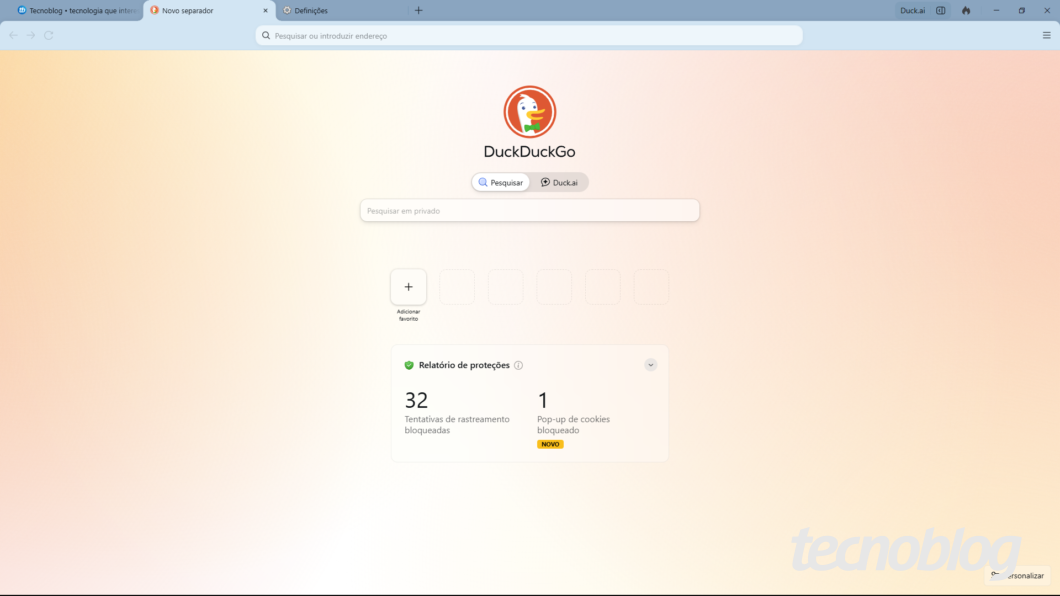Image resolution: width=1060 pixels, height=596 pixels.
Task: Select the Novo separador tab
Action: (x=209, y=11)
